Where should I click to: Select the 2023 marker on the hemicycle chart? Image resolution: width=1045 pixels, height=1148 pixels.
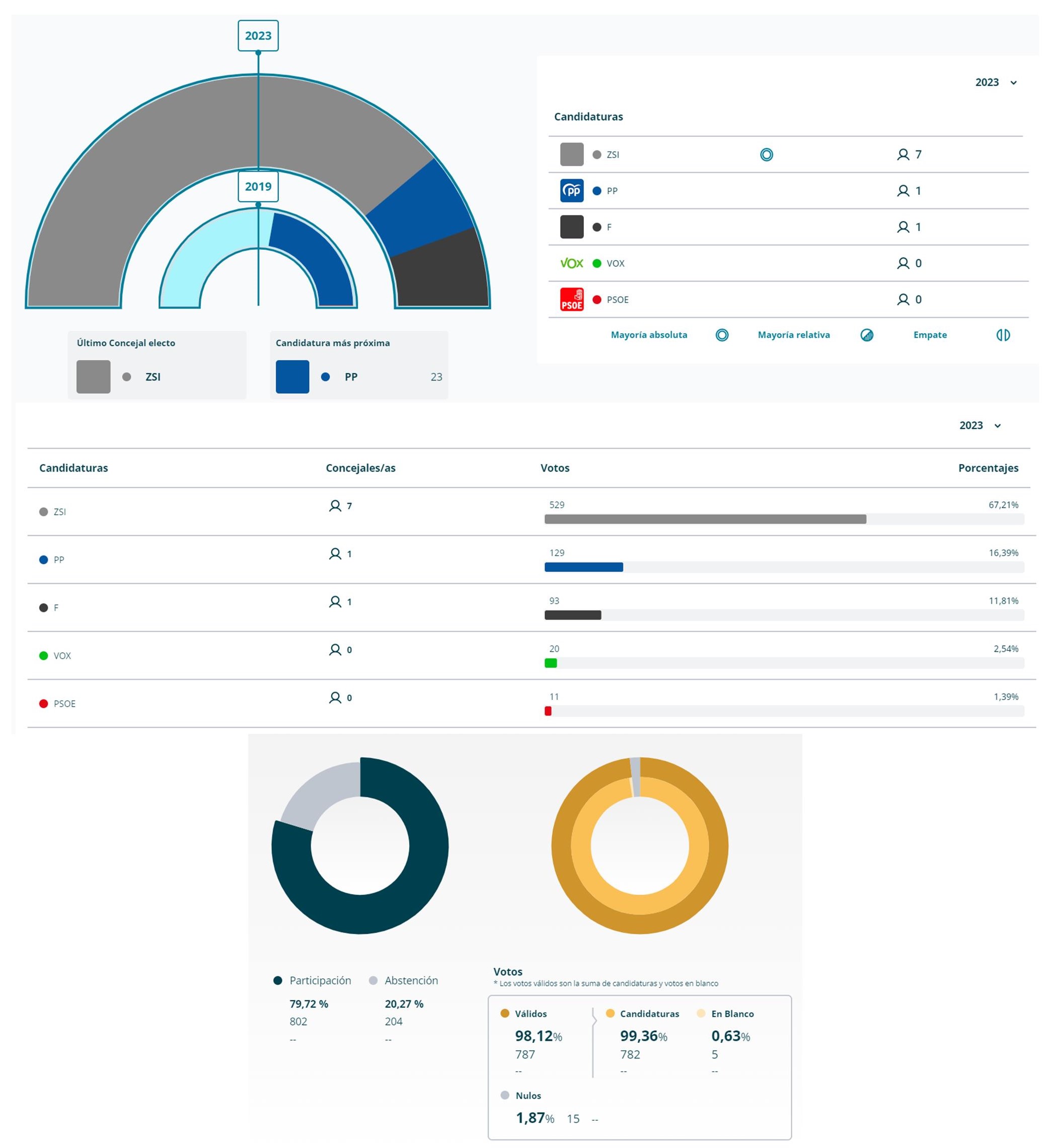(258, 35)
